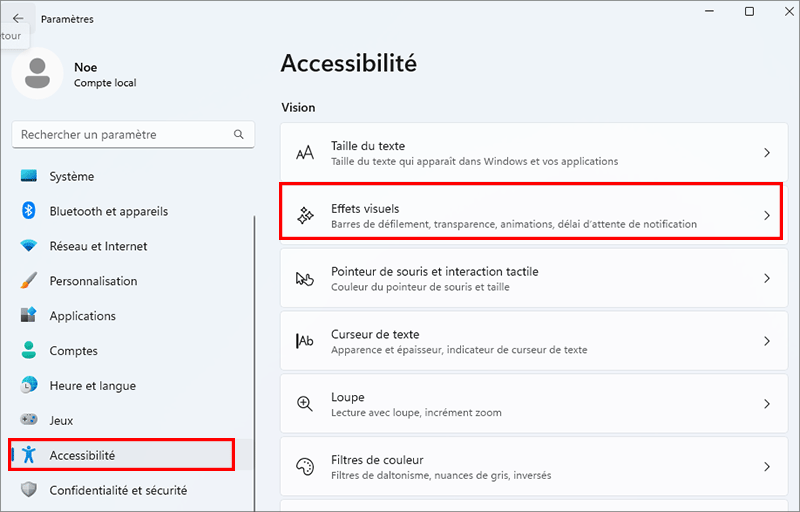Click chevron next to Pointeur de souris
The image size is (800, 512).
(767, 278)
